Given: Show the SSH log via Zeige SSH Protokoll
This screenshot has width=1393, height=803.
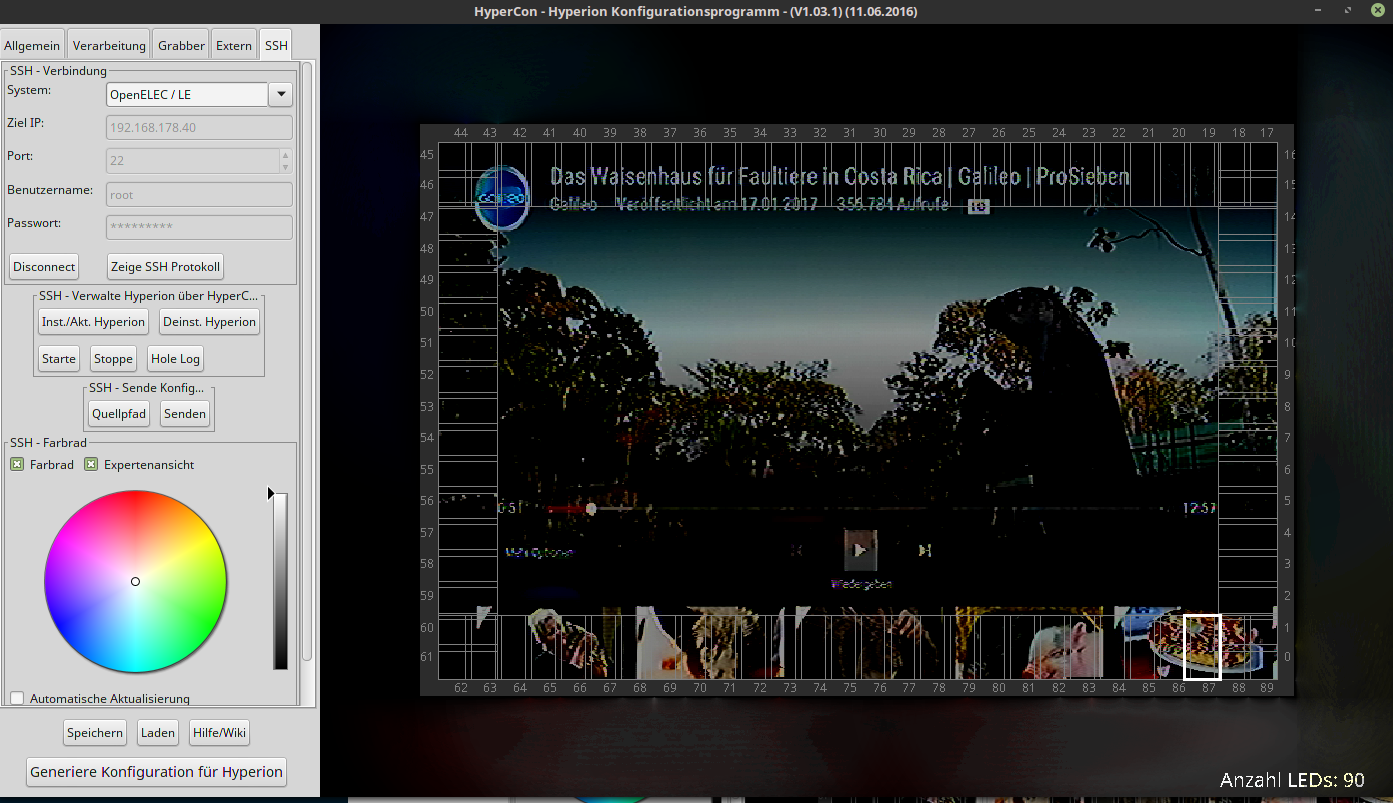Looking at the screenshot, I should point(166,267).
